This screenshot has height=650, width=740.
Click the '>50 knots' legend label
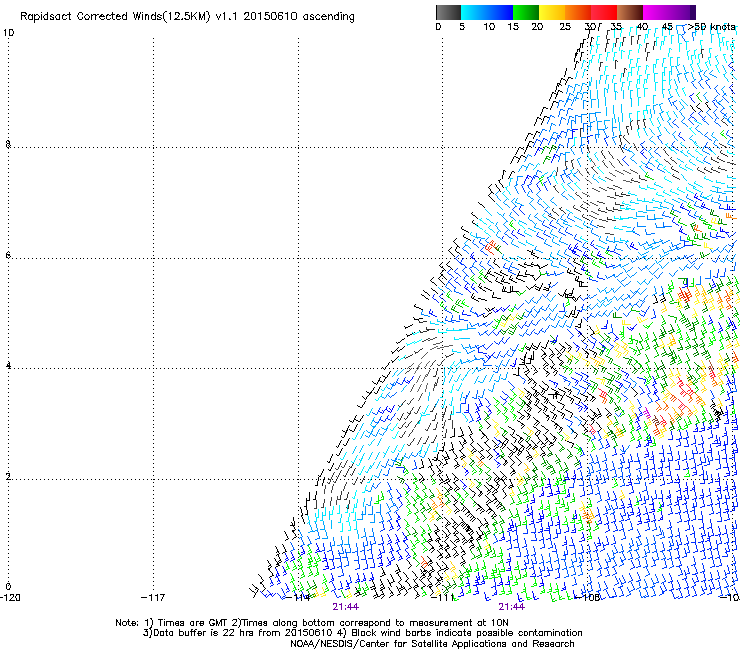(711, 27)
